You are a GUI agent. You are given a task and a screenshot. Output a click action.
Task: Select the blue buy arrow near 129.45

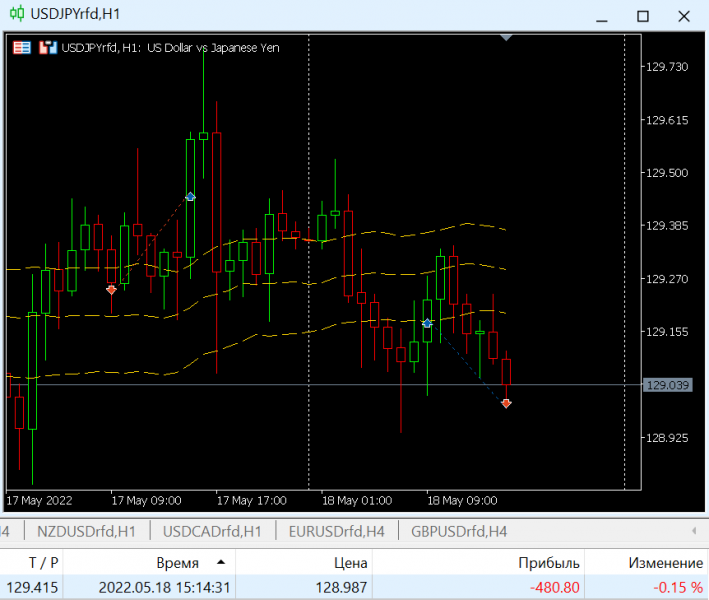coord(190,197)
